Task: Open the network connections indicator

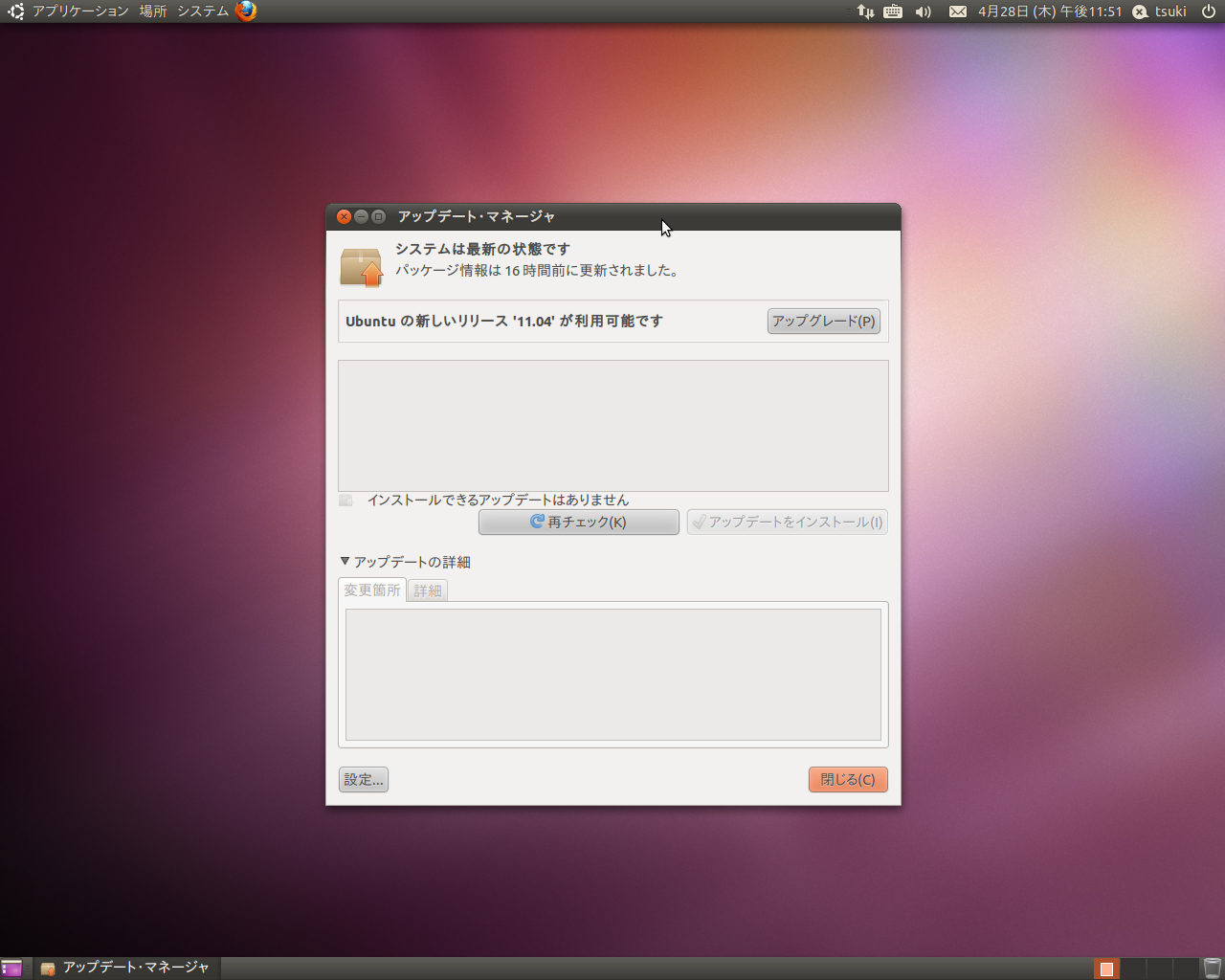Action: [x=865, y=11]
